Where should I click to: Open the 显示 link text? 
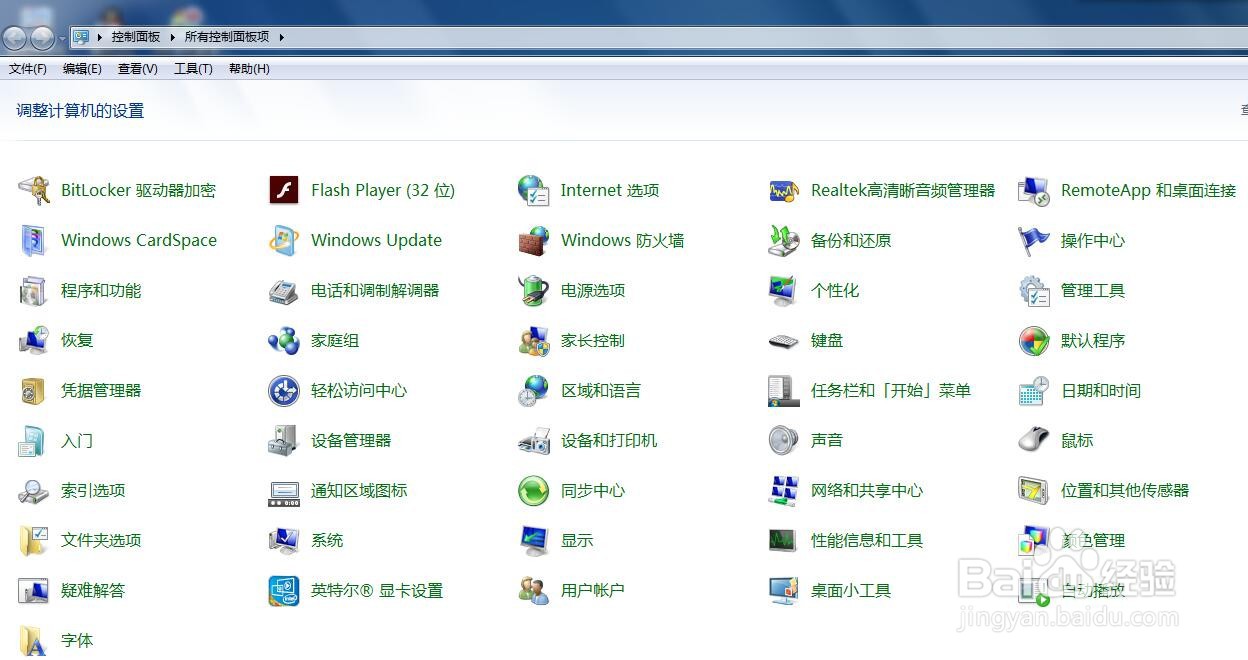pyautogui.click(x=577, y=540)
